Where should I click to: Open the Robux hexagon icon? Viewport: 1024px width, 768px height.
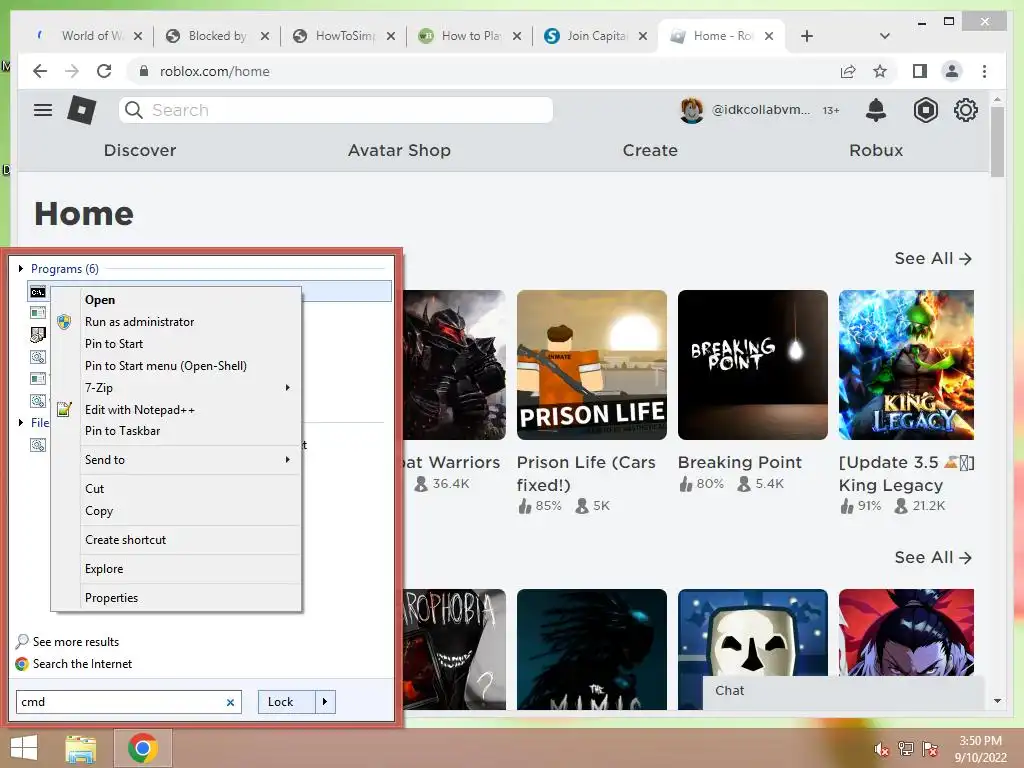[925, 110]
